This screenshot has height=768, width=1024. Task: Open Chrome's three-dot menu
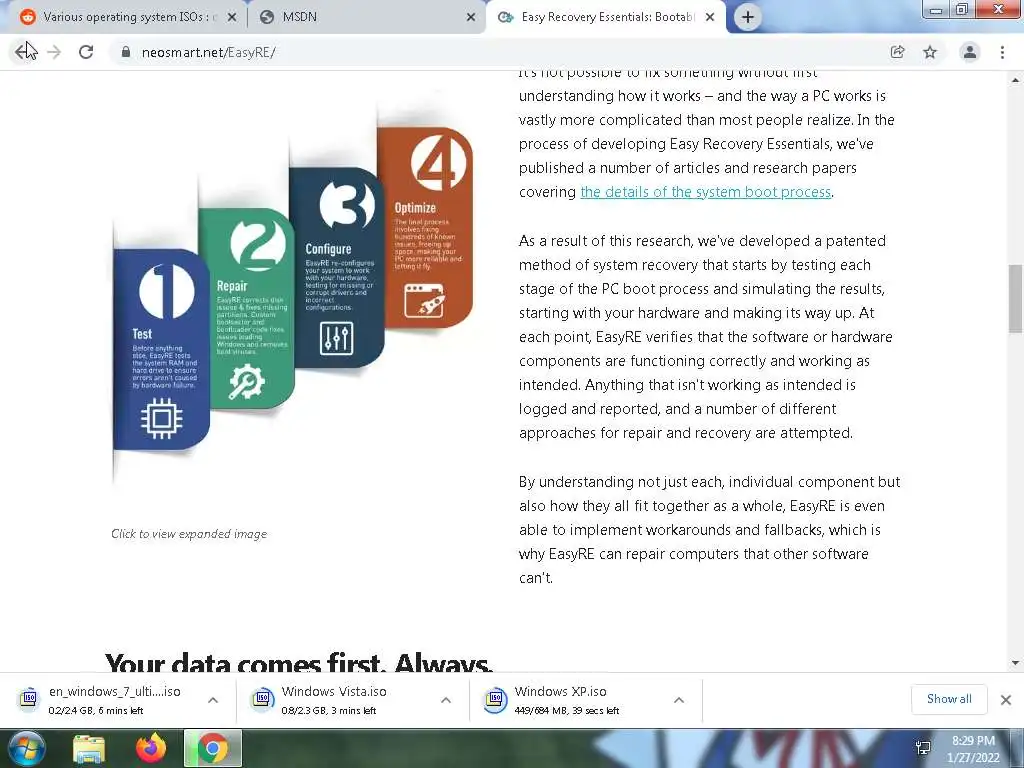[1002, 52]
